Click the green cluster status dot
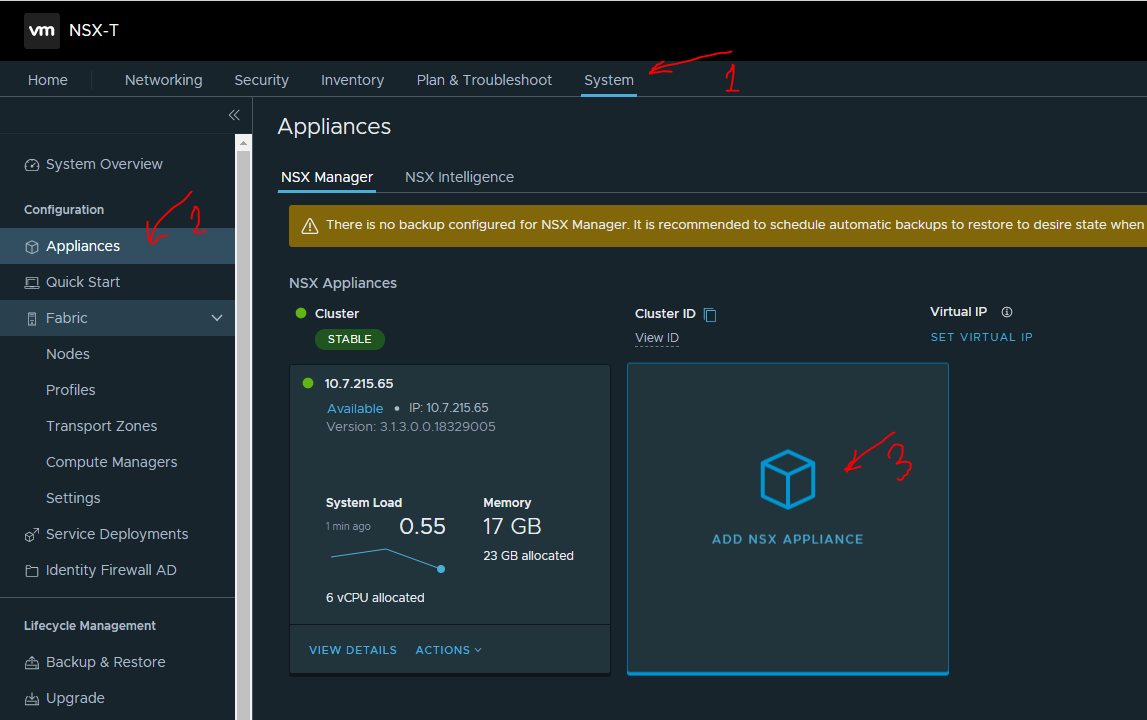1147x720 pixels. pyautogui.click(x=301, y=313)
